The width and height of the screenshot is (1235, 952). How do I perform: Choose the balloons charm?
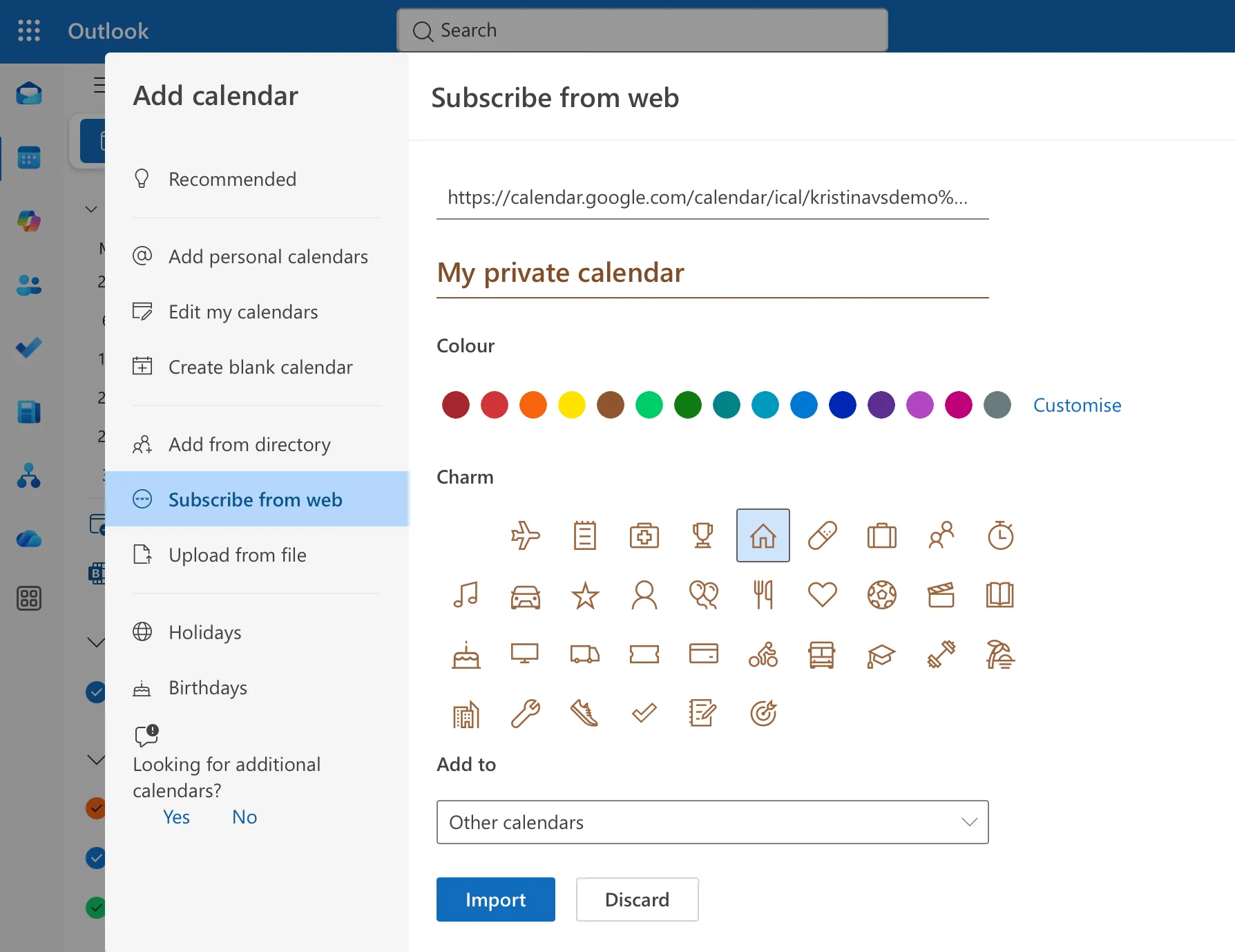(704, 595)
